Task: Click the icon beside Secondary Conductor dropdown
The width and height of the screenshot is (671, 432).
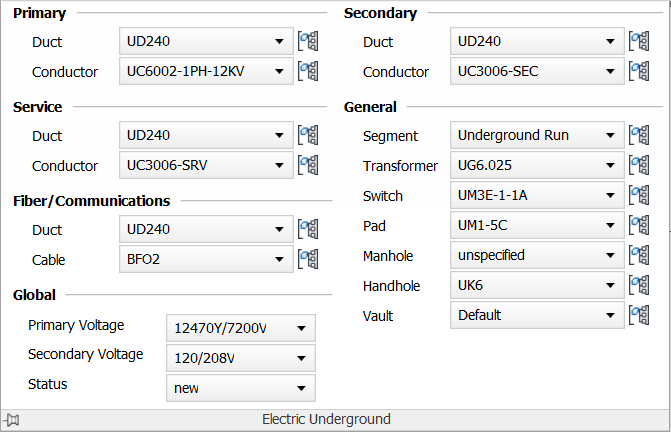Action: click(x=639, y=72)
